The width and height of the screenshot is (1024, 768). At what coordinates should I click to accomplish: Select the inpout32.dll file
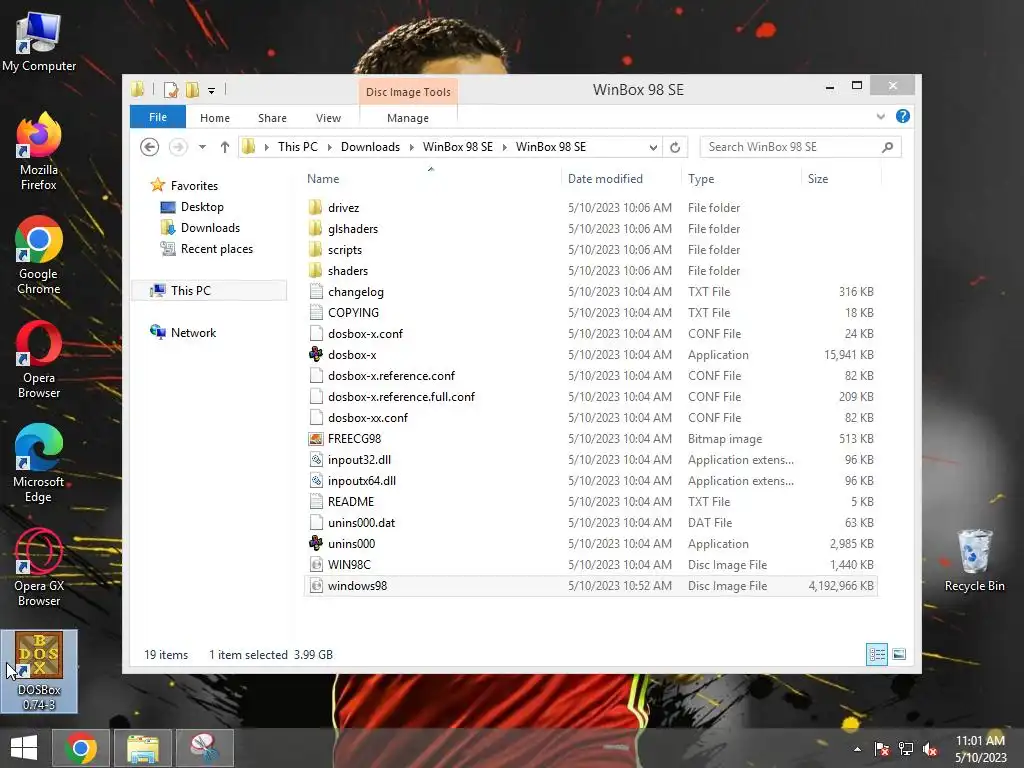click(x=590, y=459)
